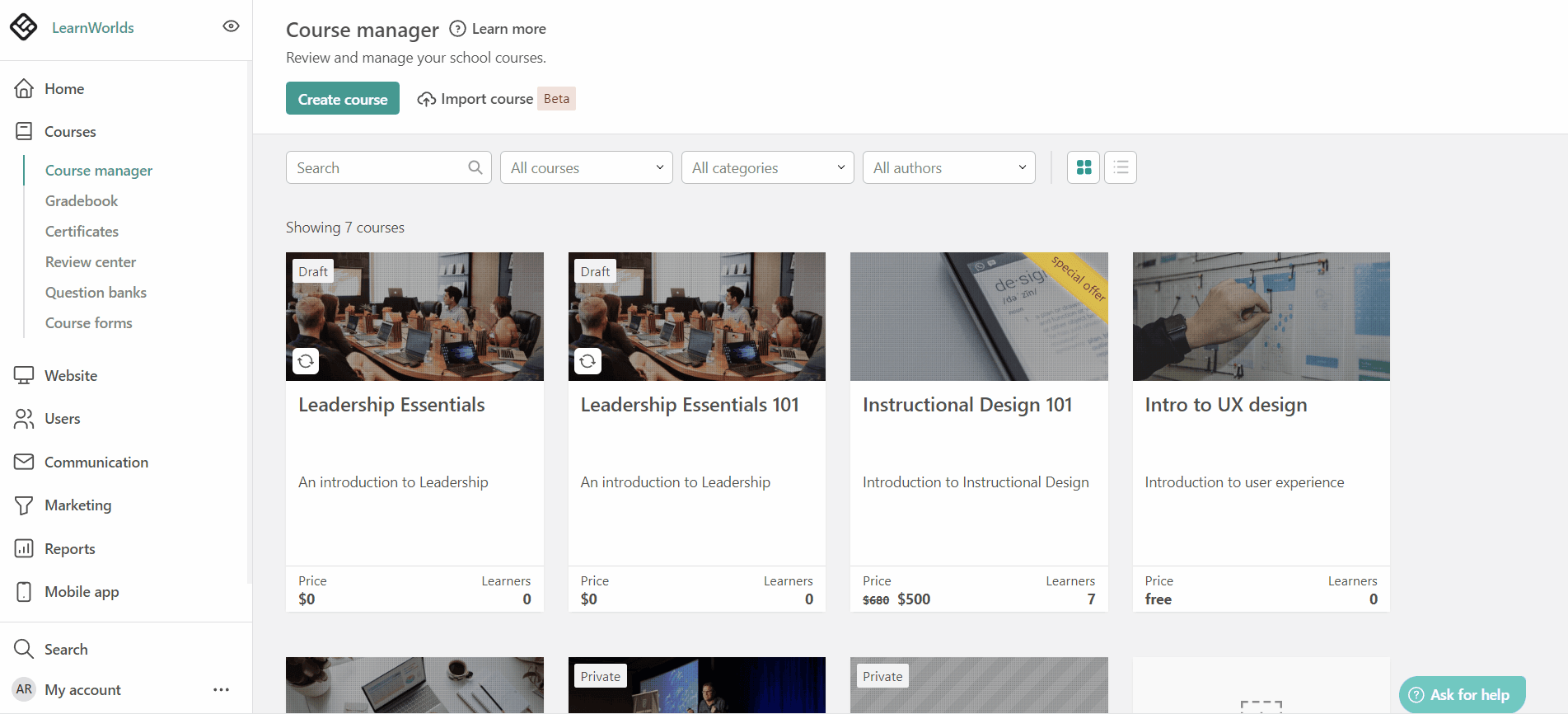Viewport: 1568px width, 714px height.
Task: Click the cloud upload icon for Import course
Action: pos(426,99)
